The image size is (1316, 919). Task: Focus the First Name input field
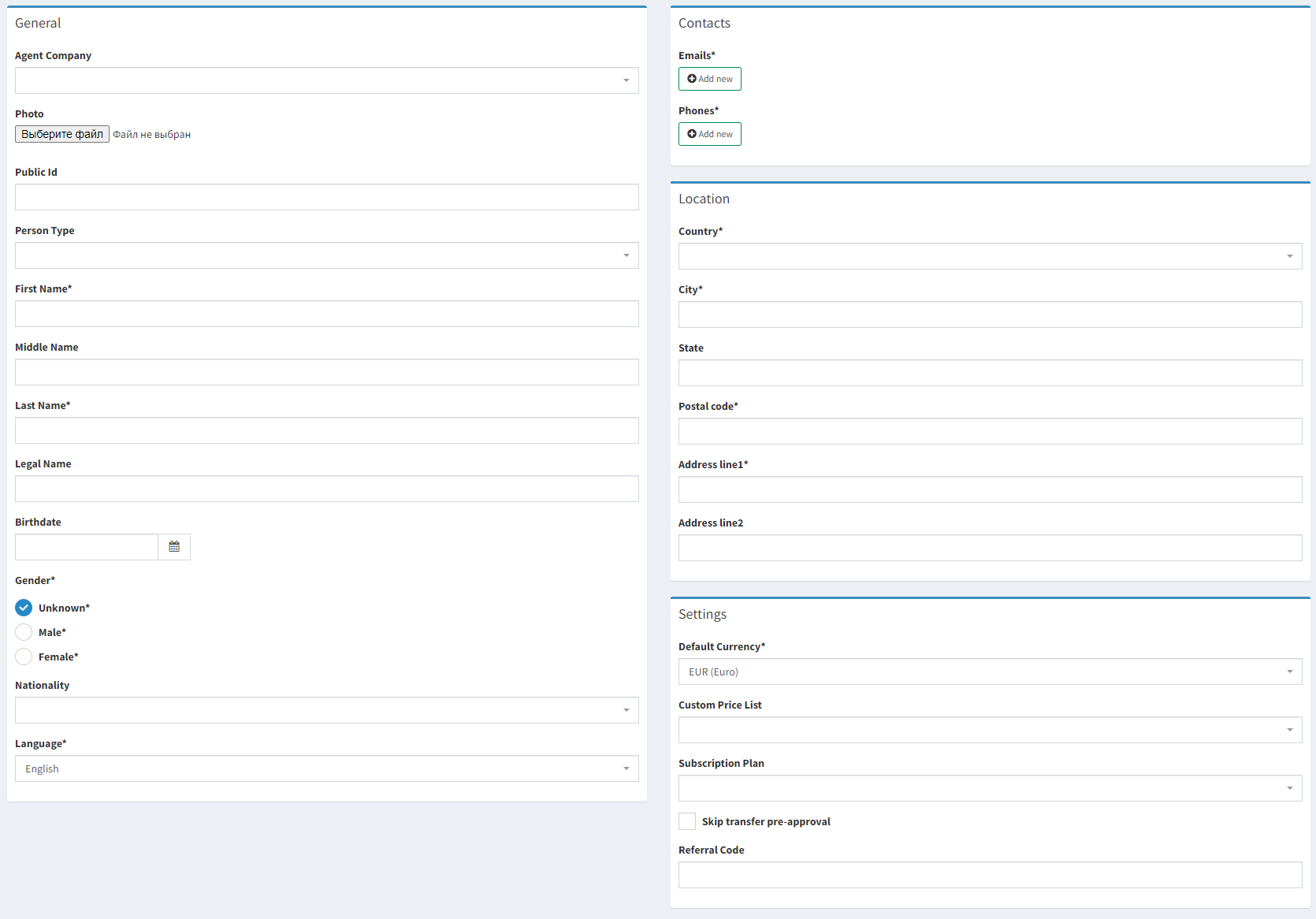coord(326,314)
